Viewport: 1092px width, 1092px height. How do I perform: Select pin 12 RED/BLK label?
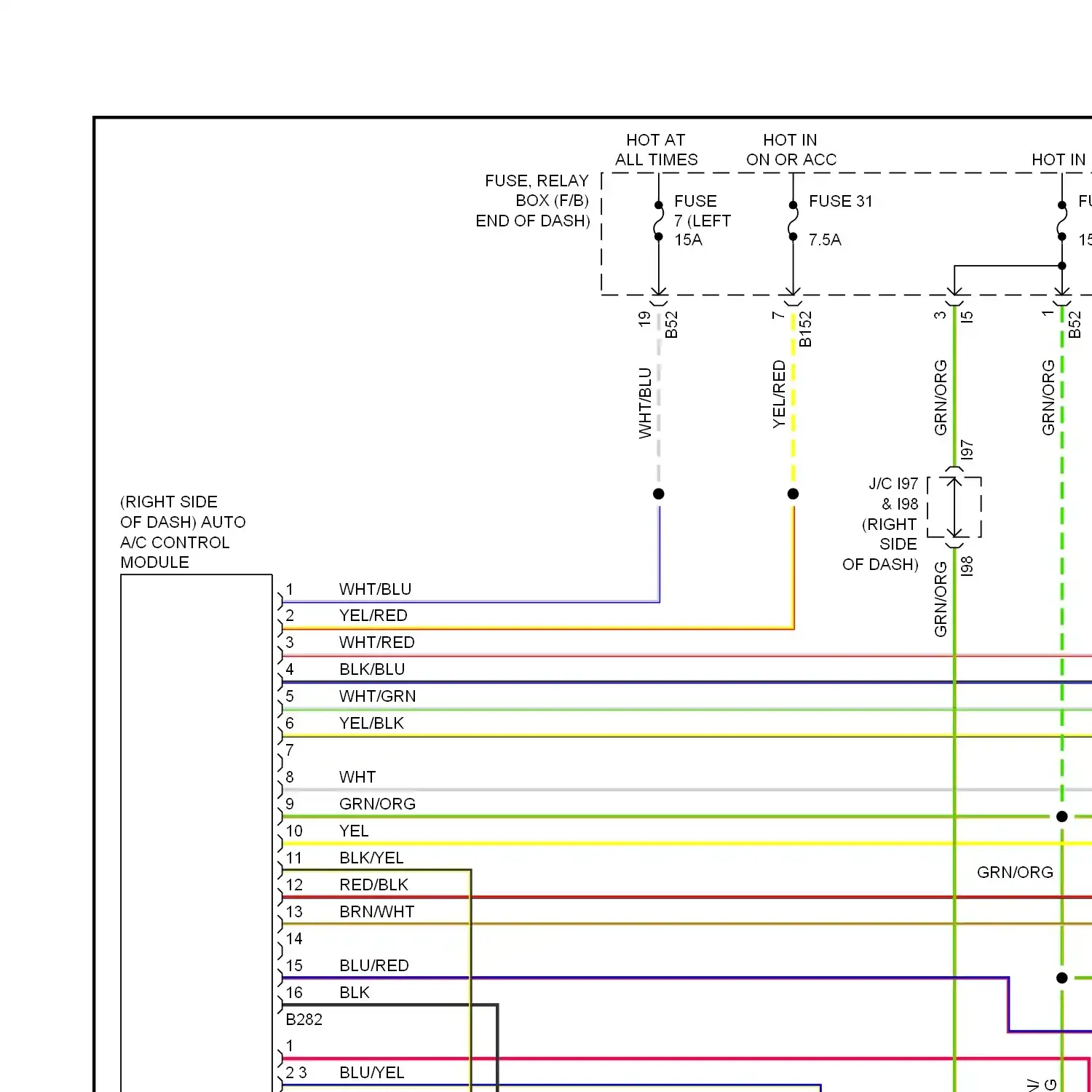coord(374,885)
